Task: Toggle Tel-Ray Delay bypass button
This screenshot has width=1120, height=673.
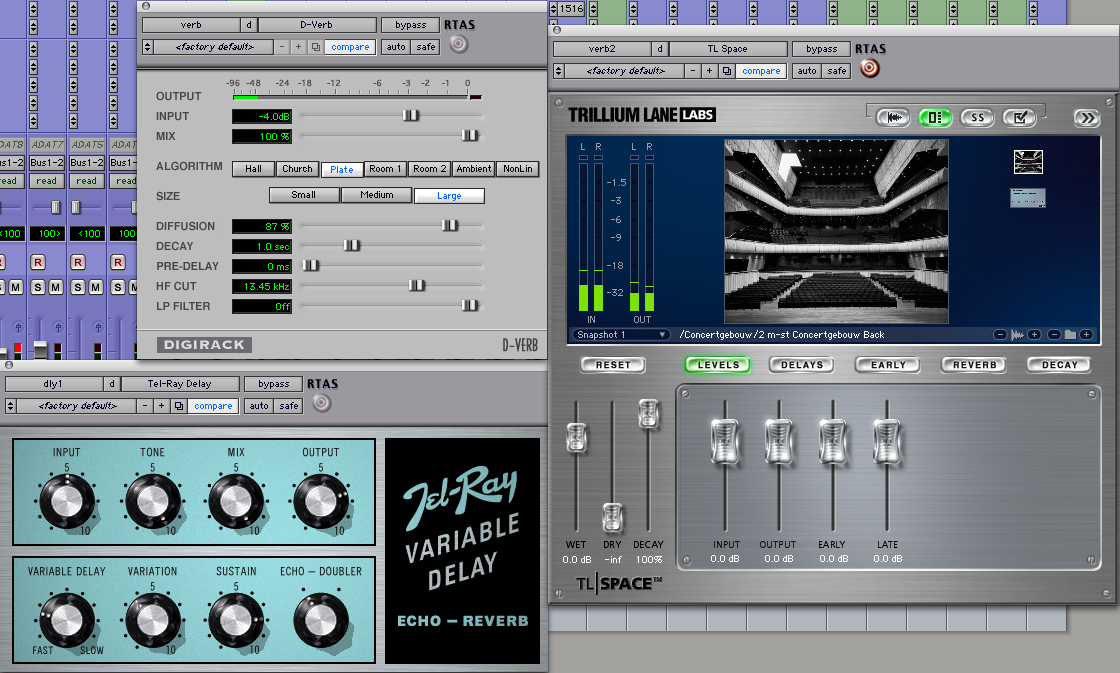Action: click(274, 384)
